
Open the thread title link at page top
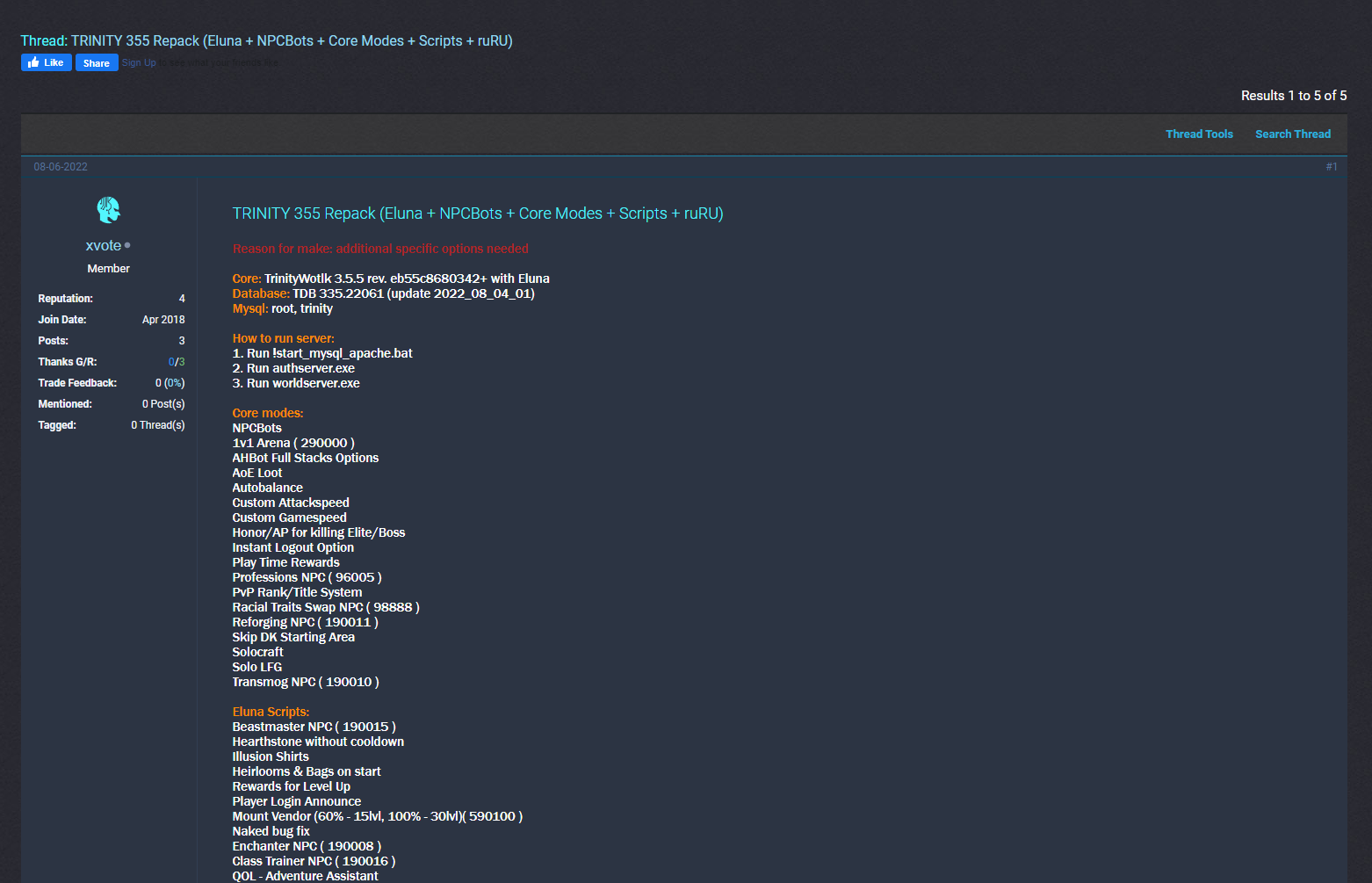coord(292,40)
